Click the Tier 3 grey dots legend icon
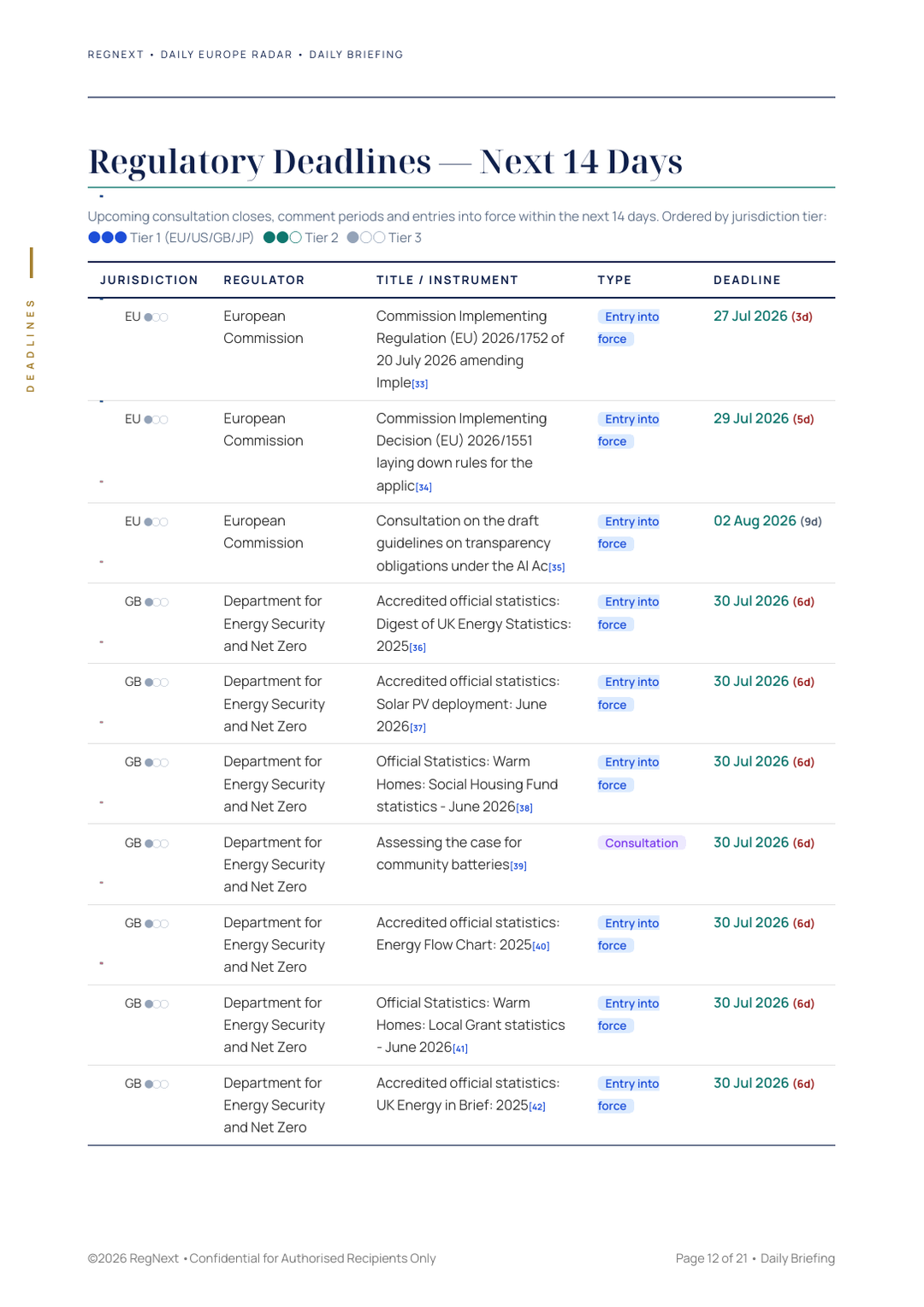The width and height of the screenshot is (924, 1307). (x=366, y=238)
